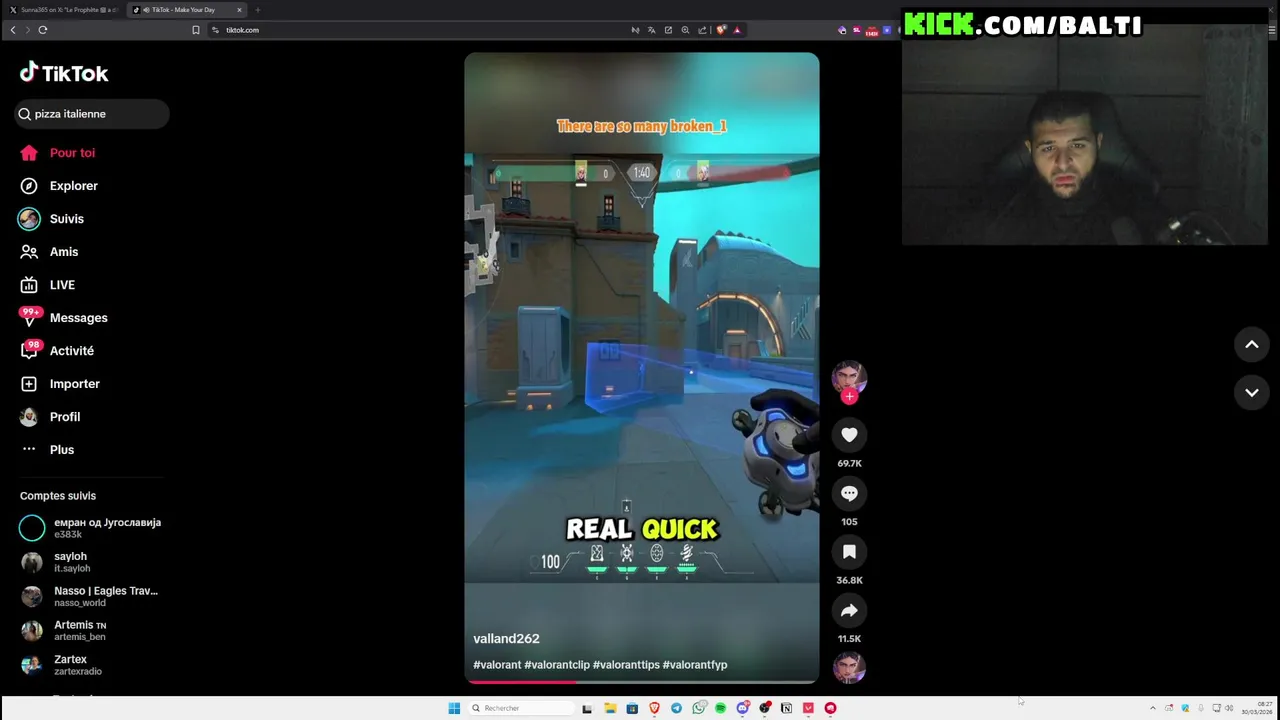The image size is (1280, 720).
Task: Reload the page
Action: click(43, 30)
